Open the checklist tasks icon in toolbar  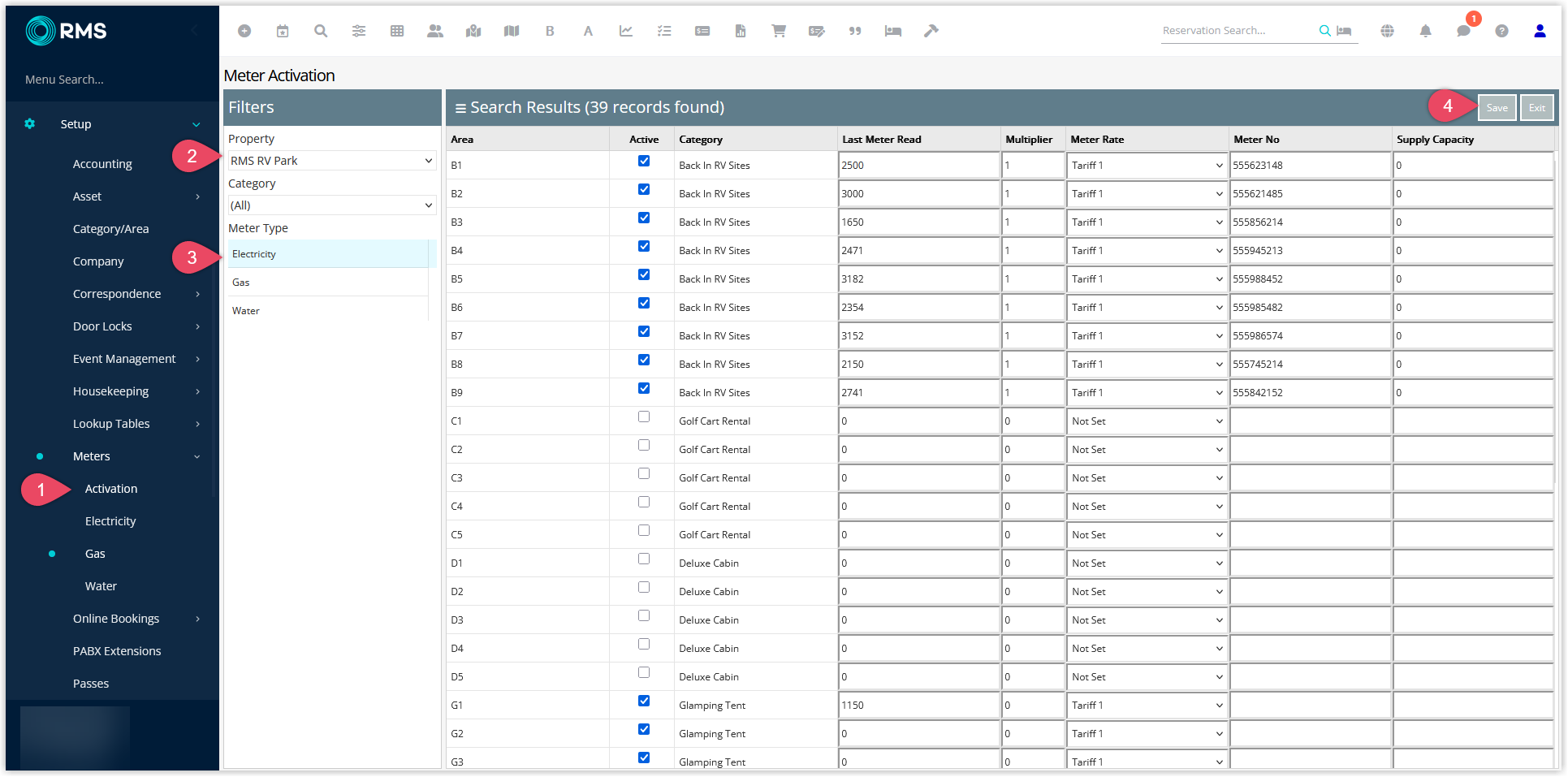click(664, 31)
